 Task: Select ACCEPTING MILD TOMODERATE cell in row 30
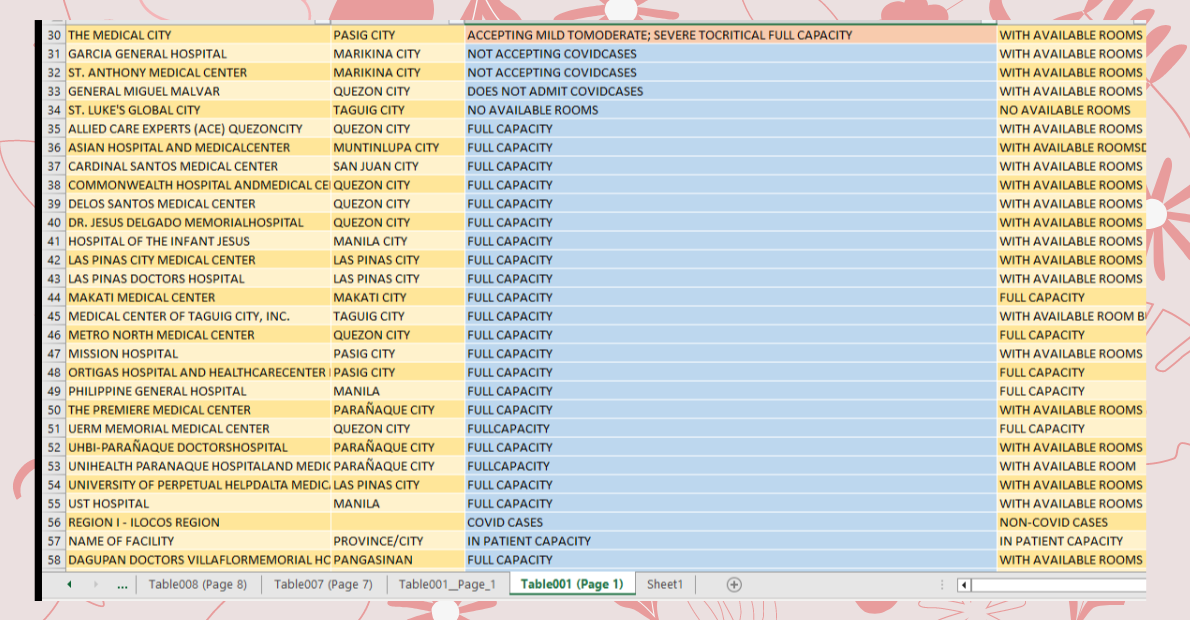coord(730,35)
